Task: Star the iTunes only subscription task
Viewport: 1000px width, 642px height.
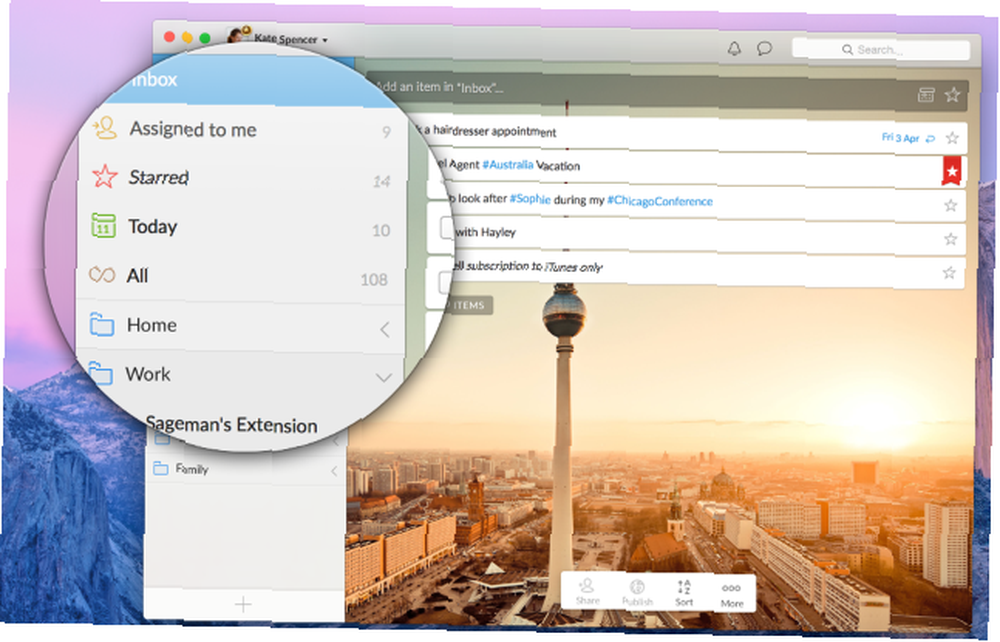Action: point(949,273)
